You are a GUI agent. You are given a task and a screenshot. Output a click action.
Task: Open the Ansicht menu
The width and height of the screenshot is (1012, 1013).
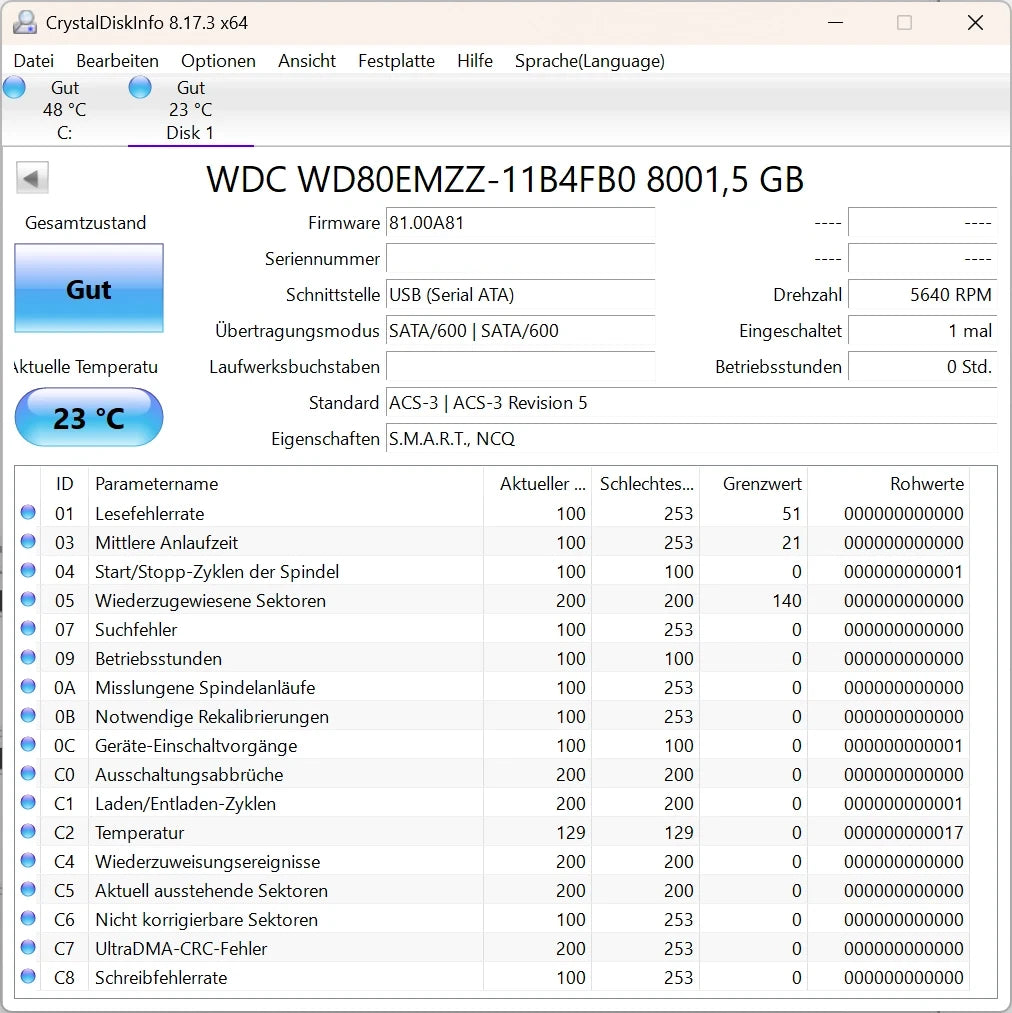click(x=306, y=61)
